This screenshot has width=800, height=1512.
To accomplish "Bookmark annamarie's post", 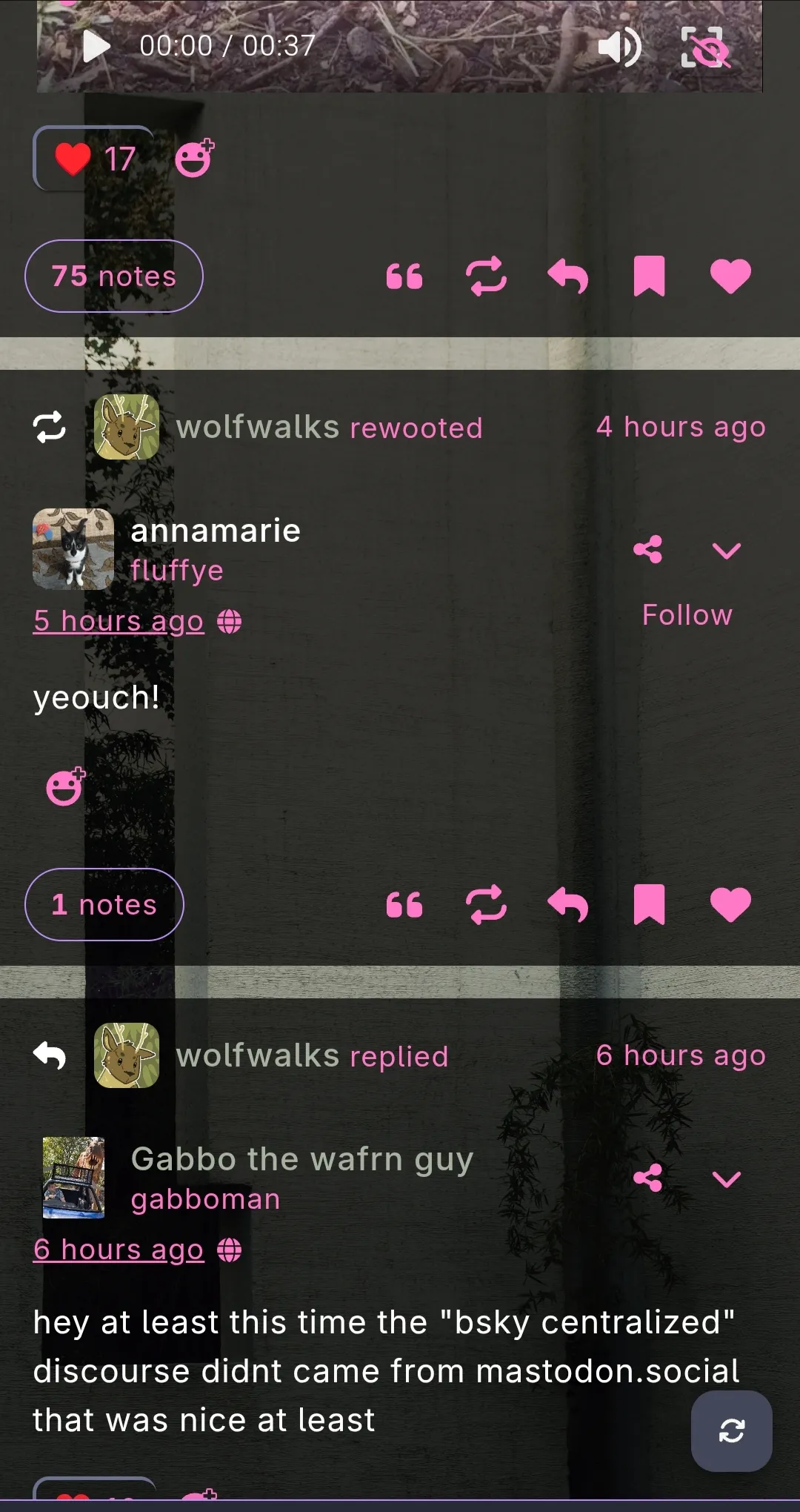I will 649,905.
